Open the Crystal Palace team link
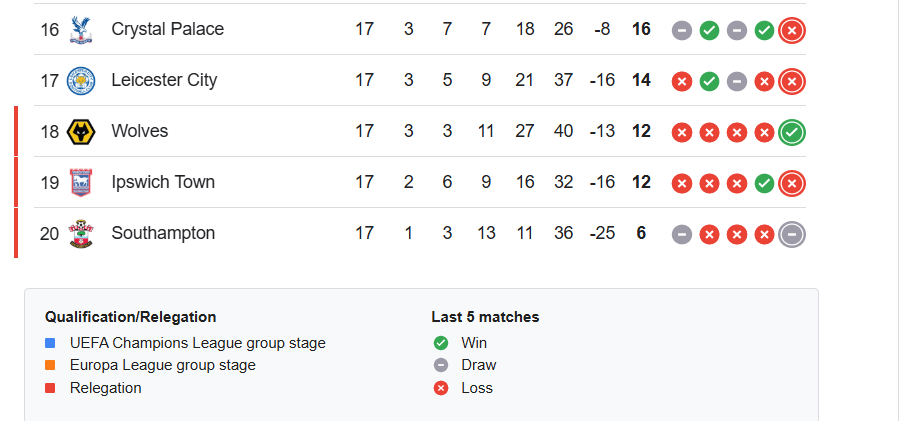 tap(167, 30)
